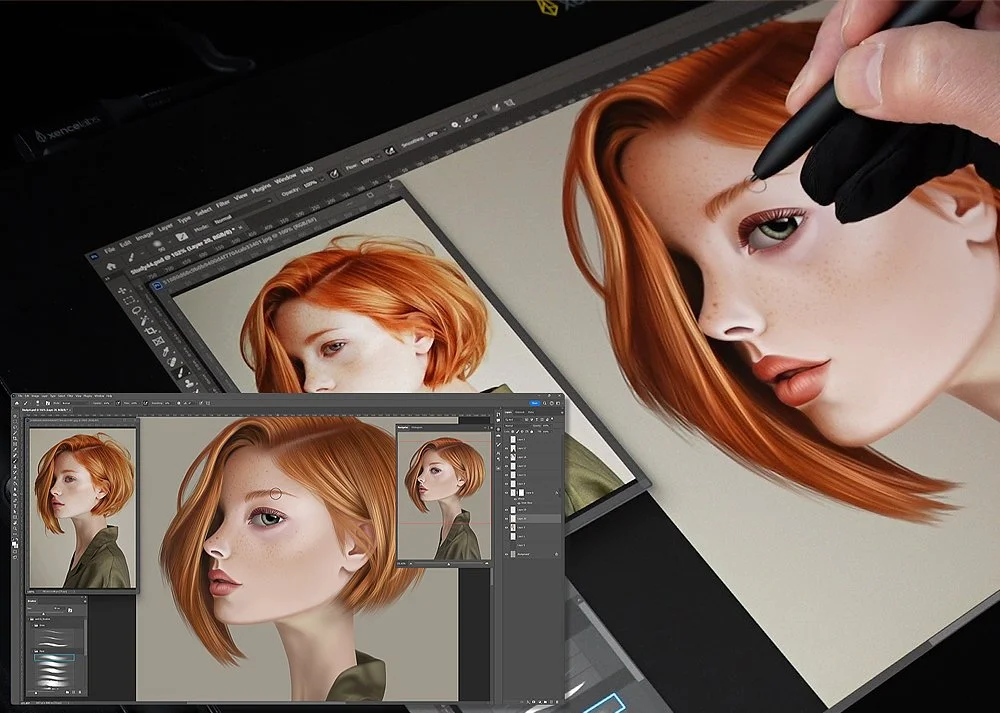Open brush preset picker on tablet options bar

tap(158, 244)
